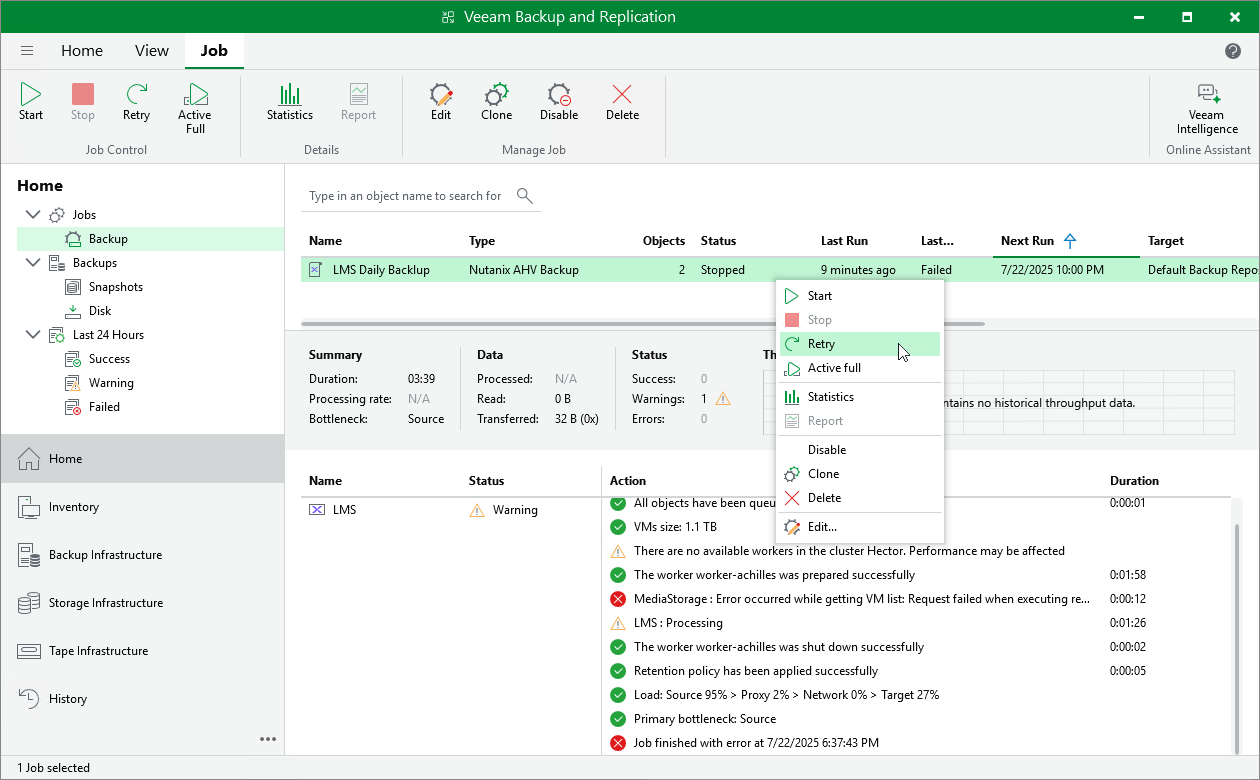Click the Edit job ribbon icon
This screenshot has width=1260, height=780.
[x=441, y=103]
